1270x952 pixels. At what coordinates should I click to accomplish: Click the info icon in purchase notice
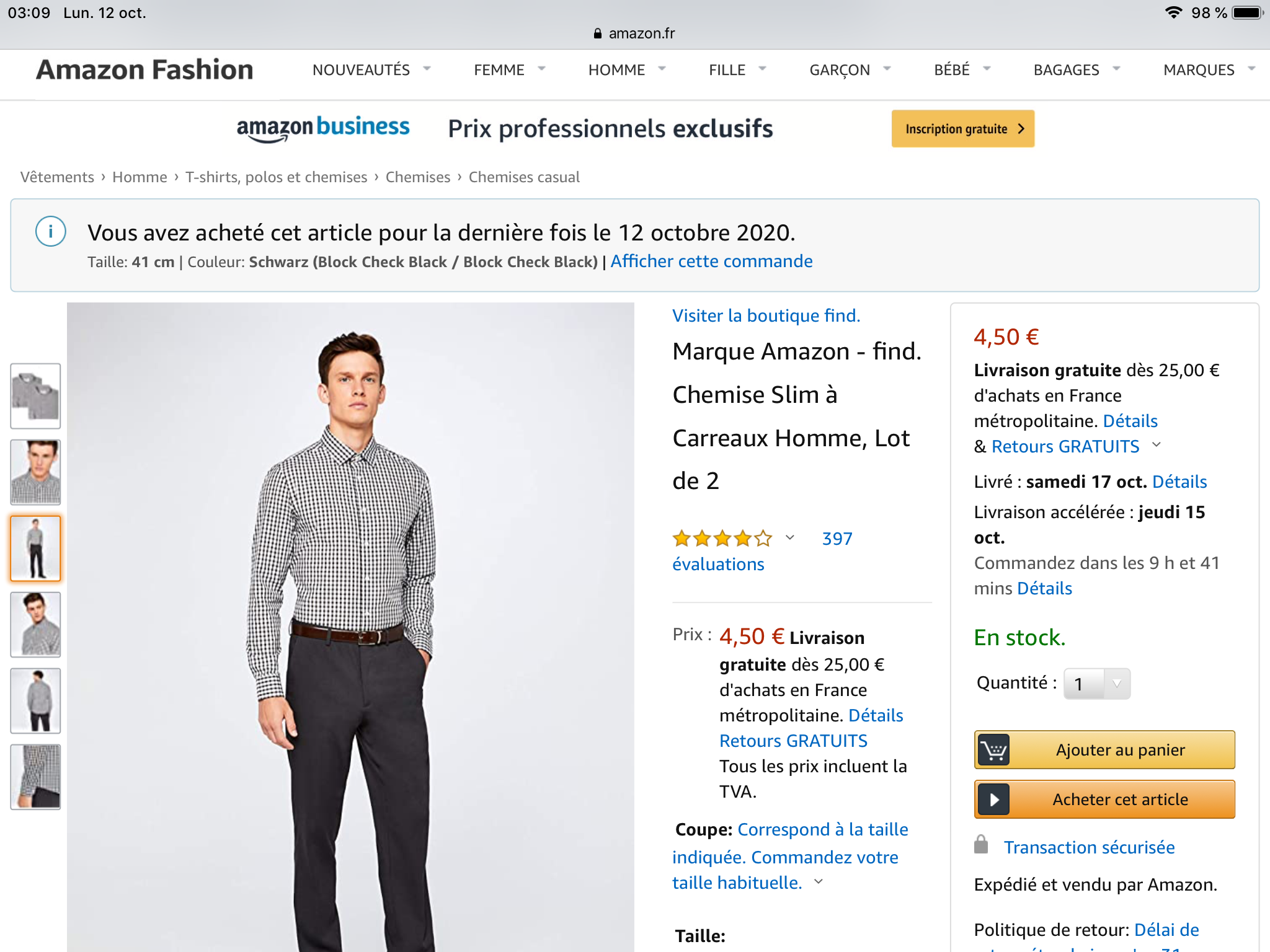point(51,232)
